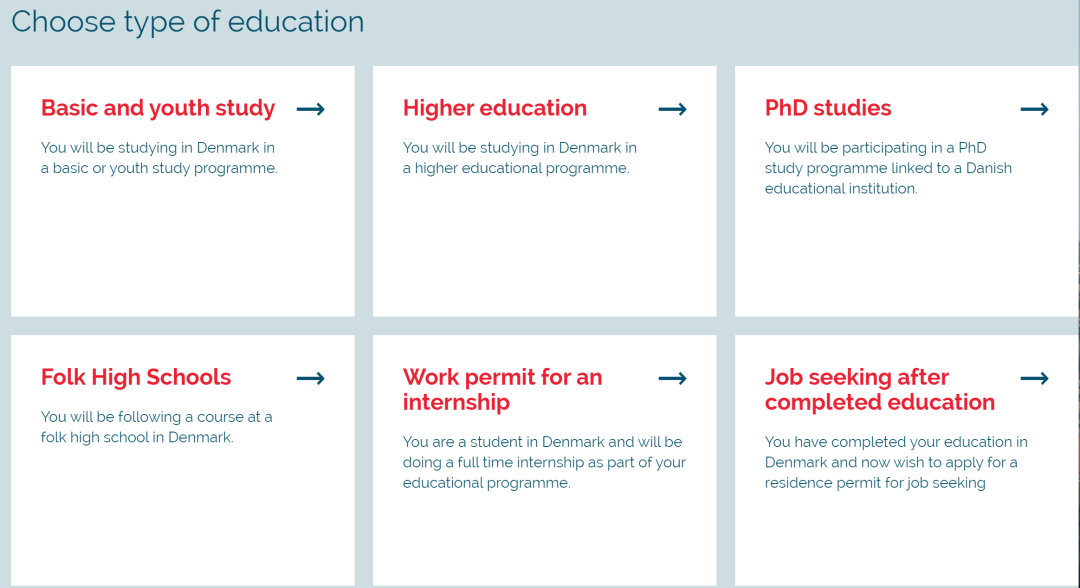The width and height of the screenshot is (1080, 588).
Task: Click the arrow icon beside Folk High Schools
Action: (311, 378)
